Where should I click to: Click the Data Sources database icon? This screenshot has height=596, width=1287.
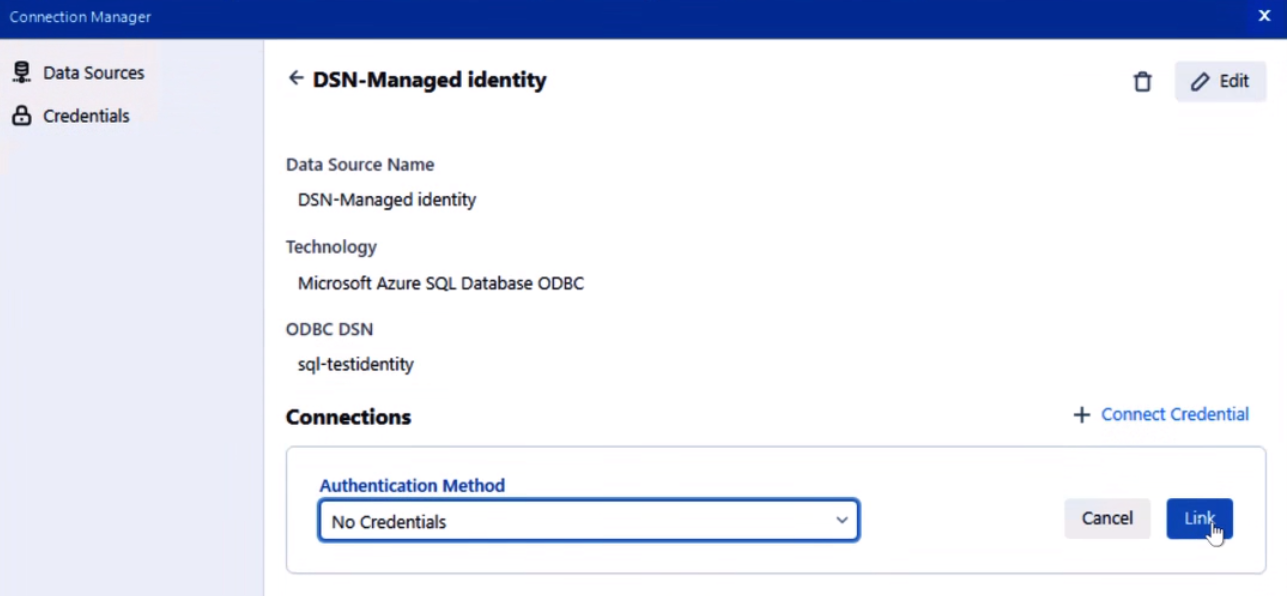(x=21, y=73)
